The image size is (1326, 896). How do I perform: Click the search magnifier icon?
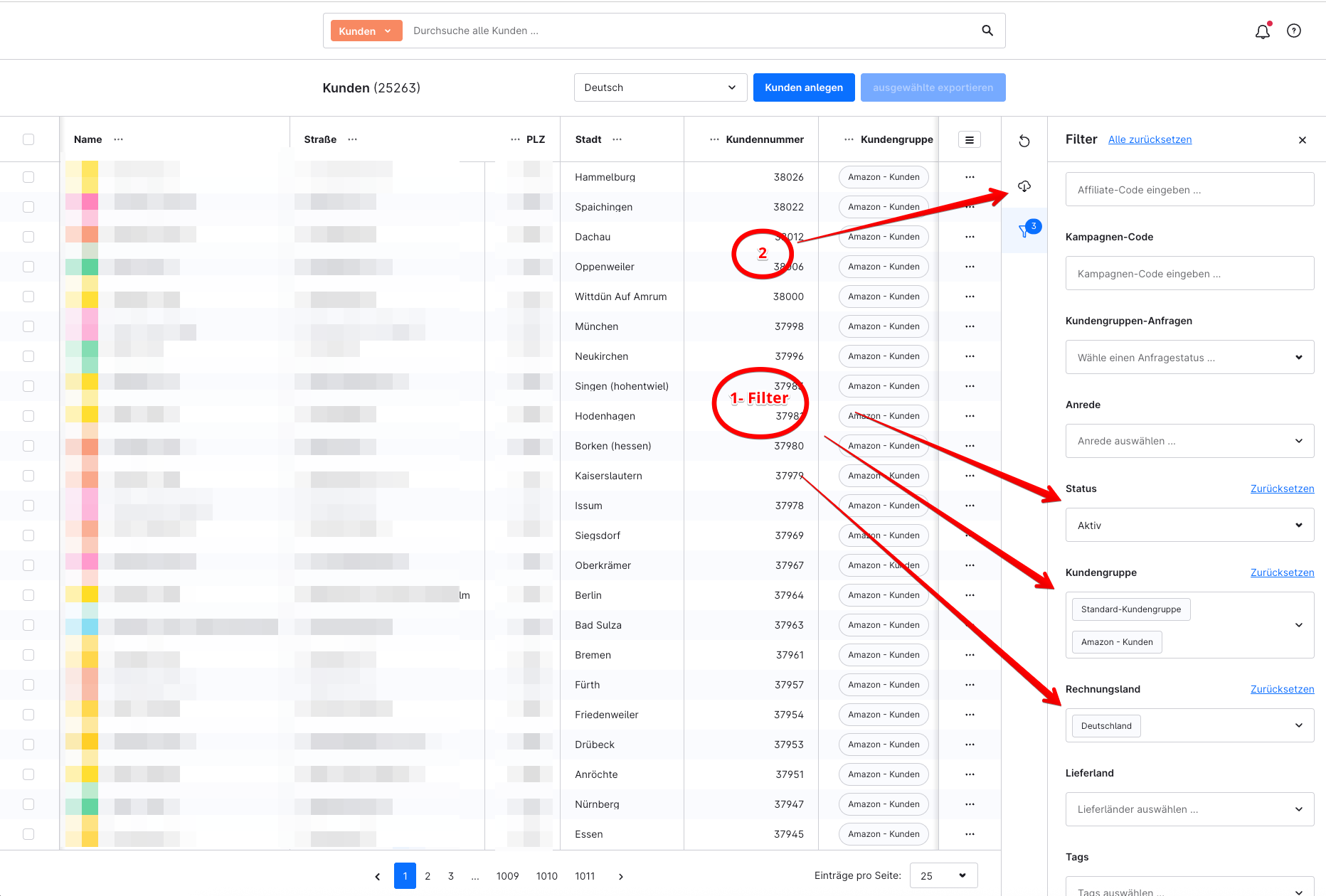click(x=987, y=31)
